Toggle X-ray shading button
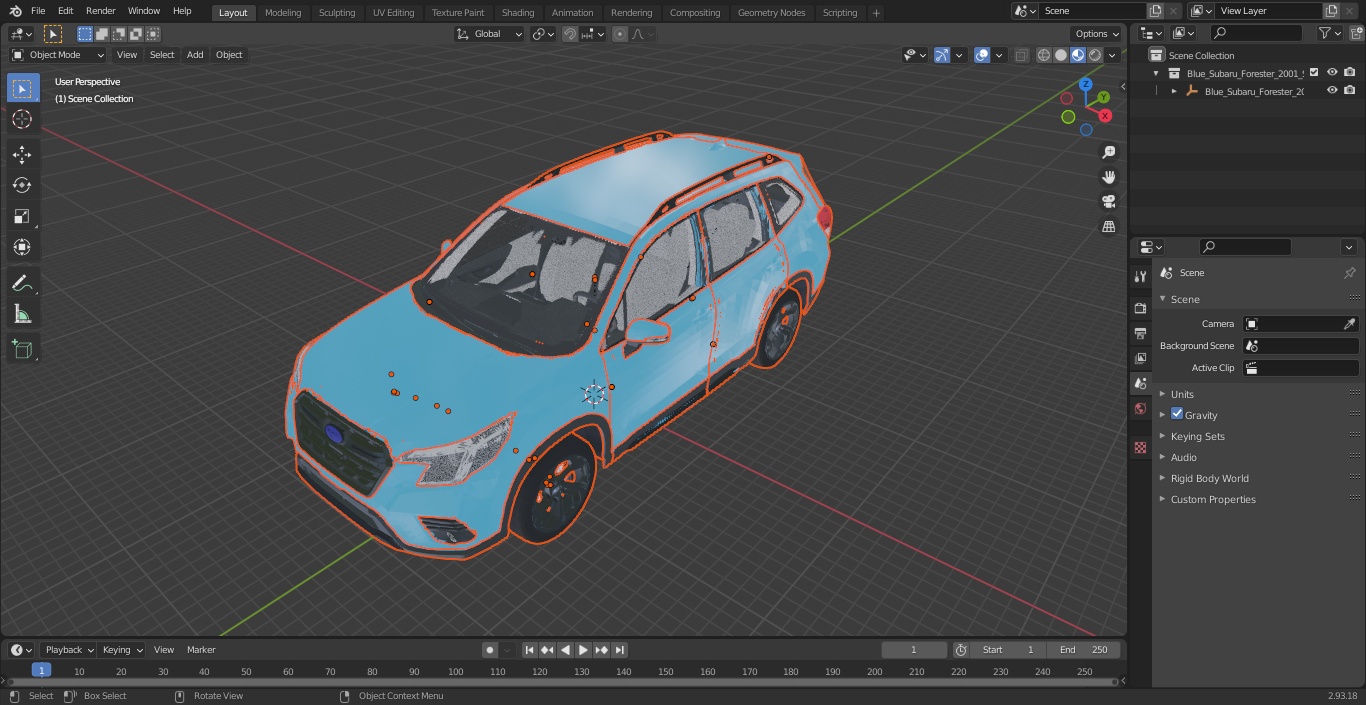 point(1021,55)
